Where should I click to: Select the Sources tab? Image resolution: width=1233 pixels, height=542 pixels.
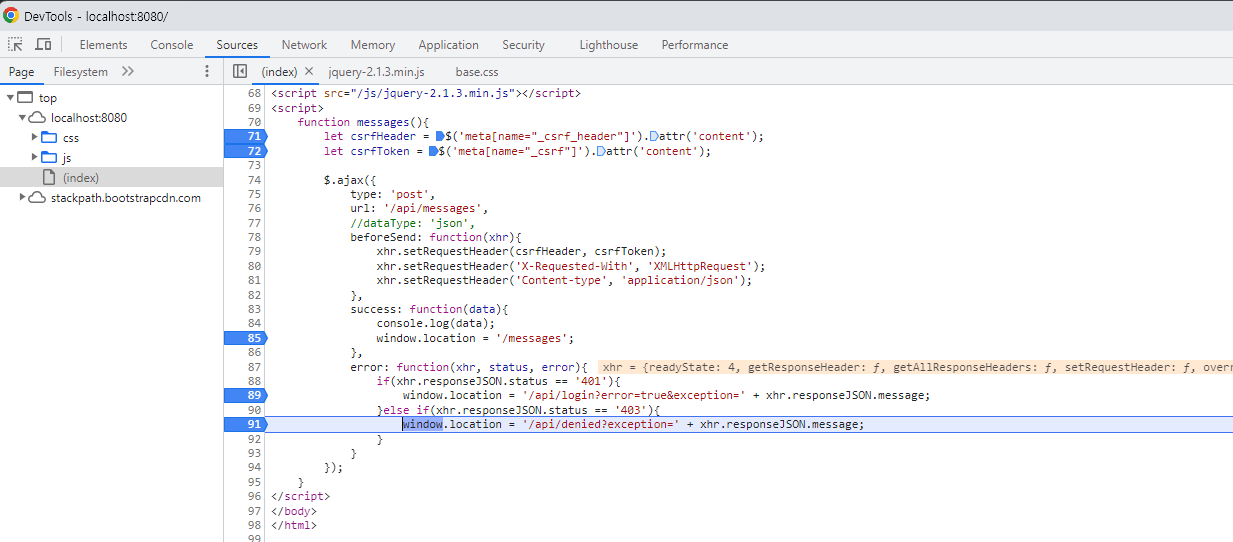coord(237,45)
